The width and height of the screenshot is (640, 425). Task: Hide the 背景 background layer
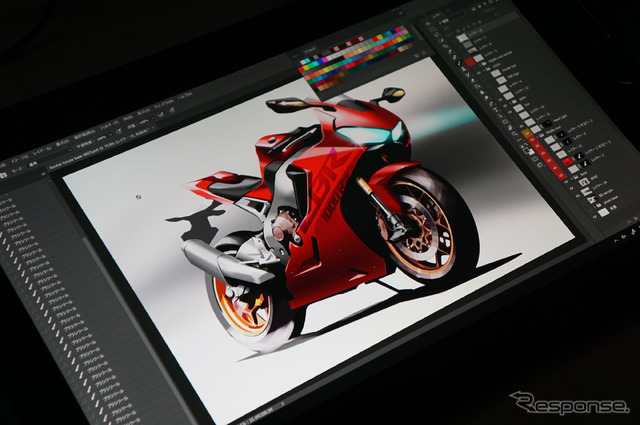click(x=595, y=217)
